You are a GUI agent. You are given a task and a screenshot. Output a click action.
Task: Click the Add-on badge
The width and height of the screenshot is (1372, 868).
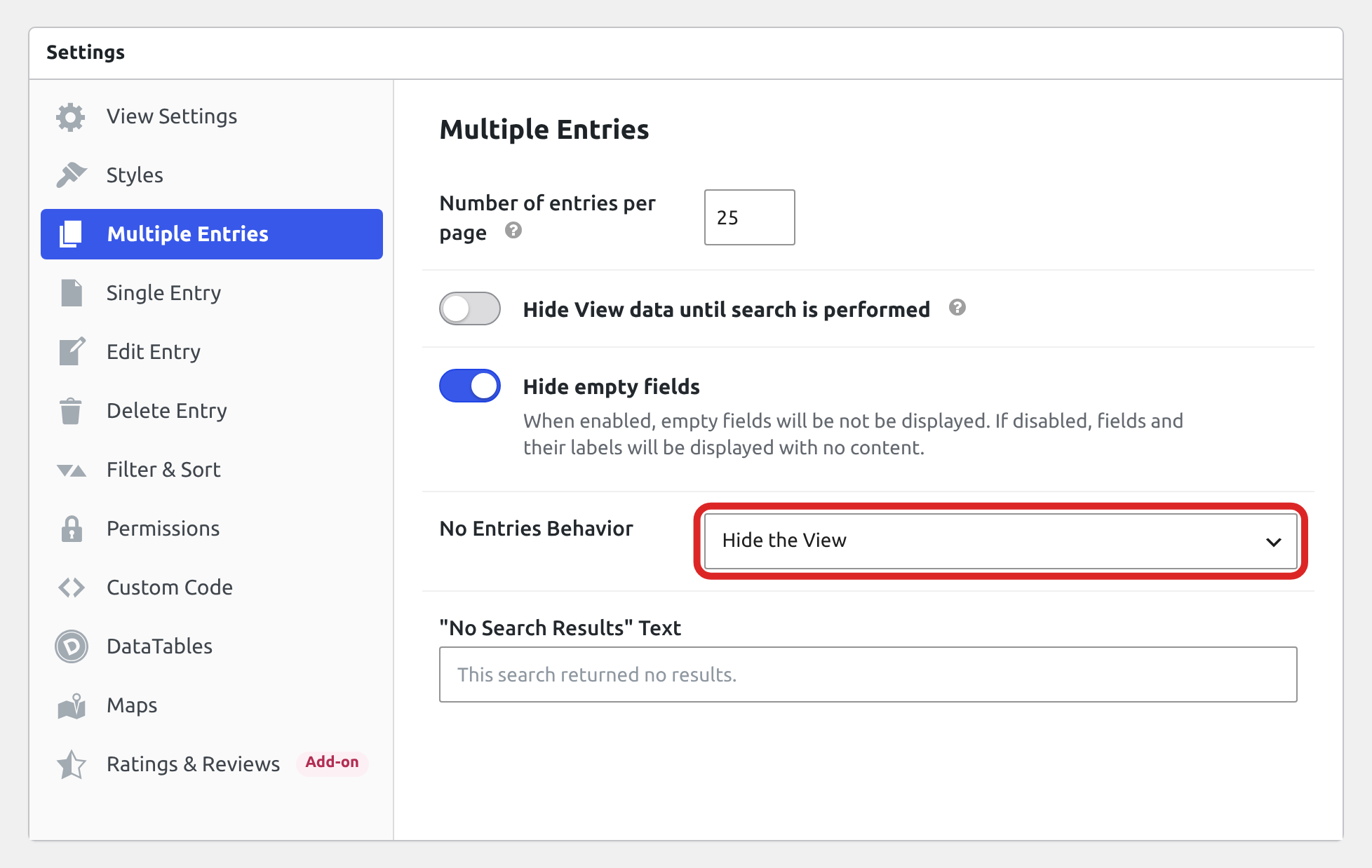332,762
